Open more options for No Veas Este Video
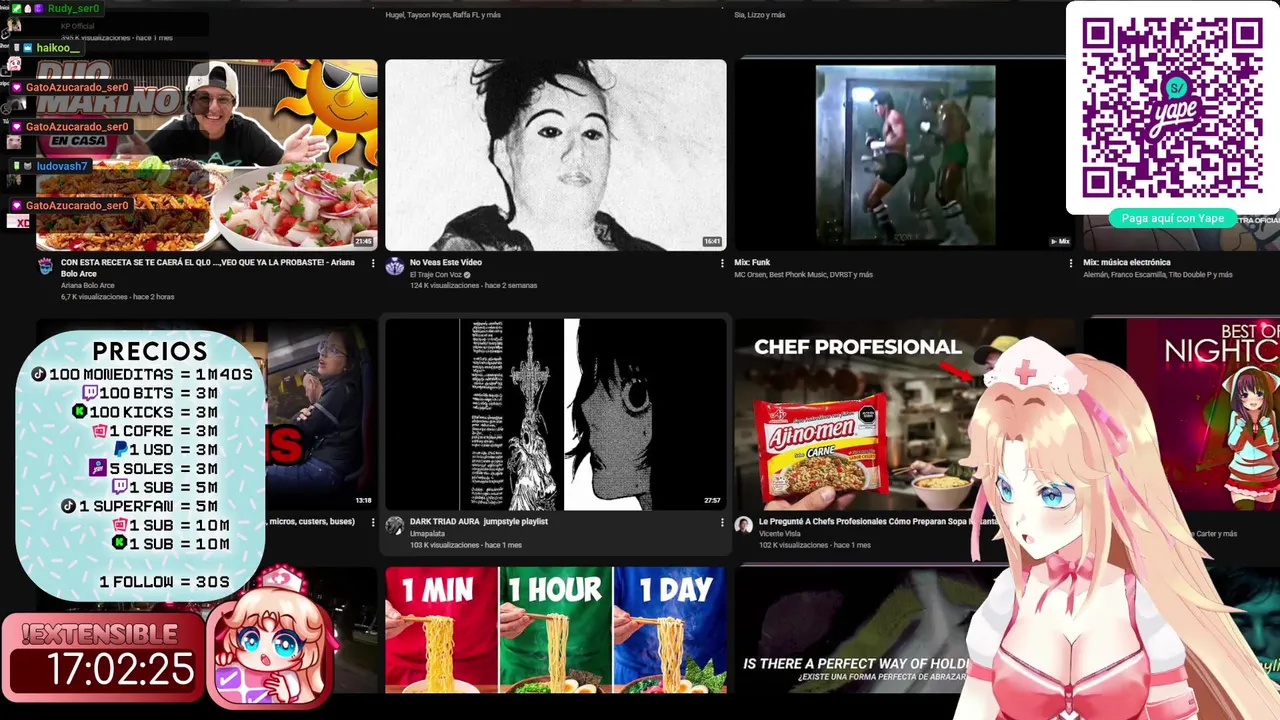 pyautogui.click(x=722, y=263)
